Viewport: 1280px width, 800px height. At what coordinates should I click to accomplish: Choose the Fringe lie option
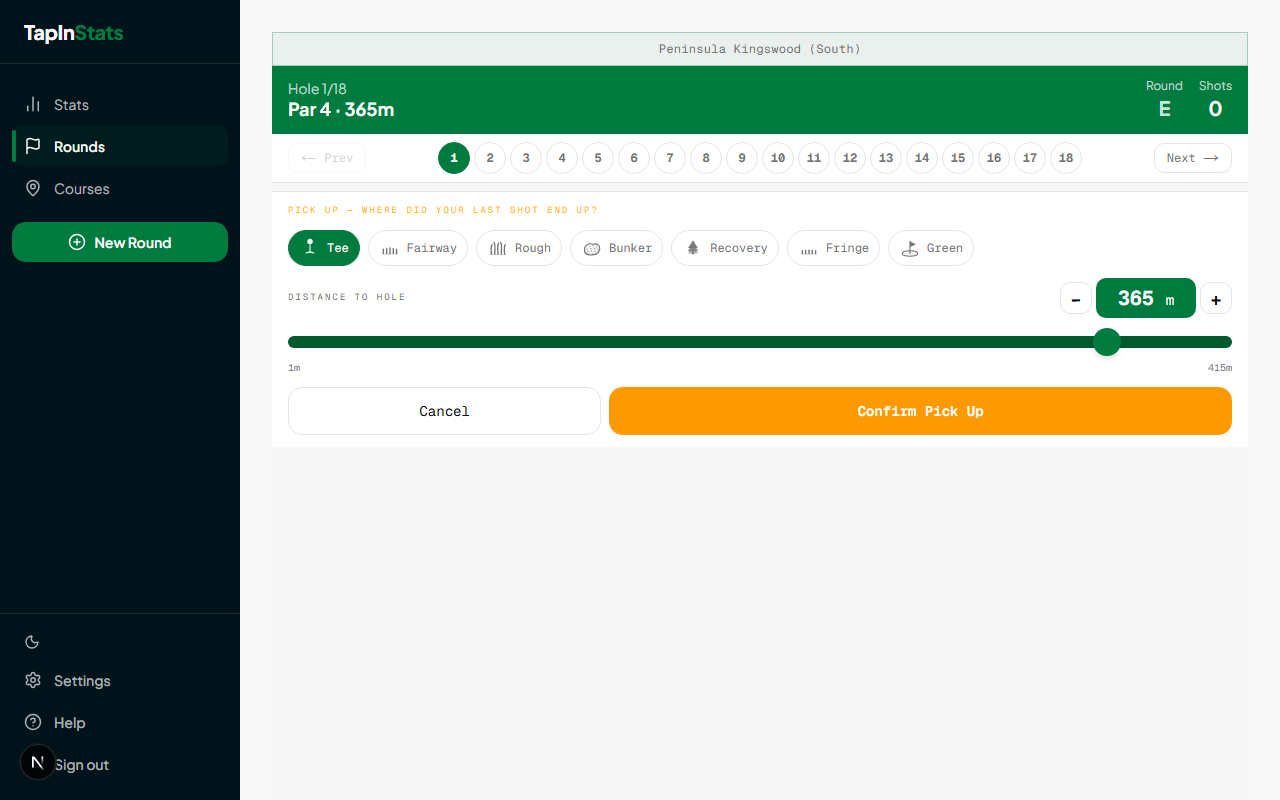833,248
